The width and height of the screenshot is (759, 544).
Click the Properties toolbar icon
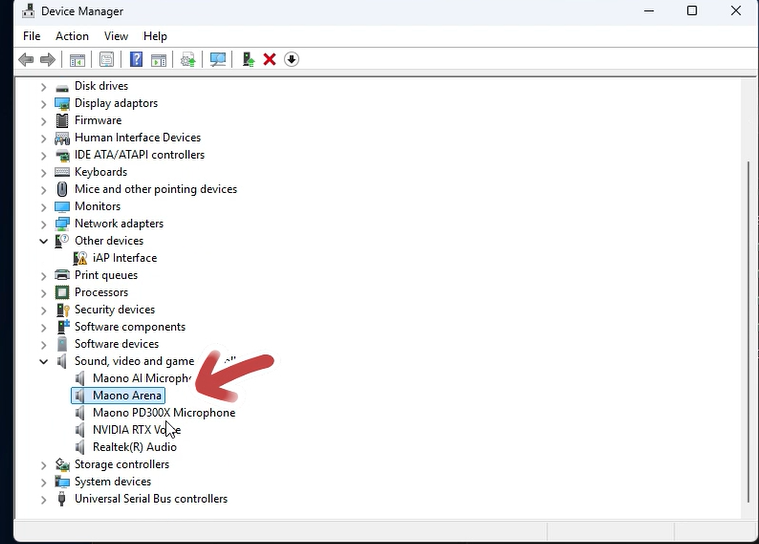pos(106,60)
